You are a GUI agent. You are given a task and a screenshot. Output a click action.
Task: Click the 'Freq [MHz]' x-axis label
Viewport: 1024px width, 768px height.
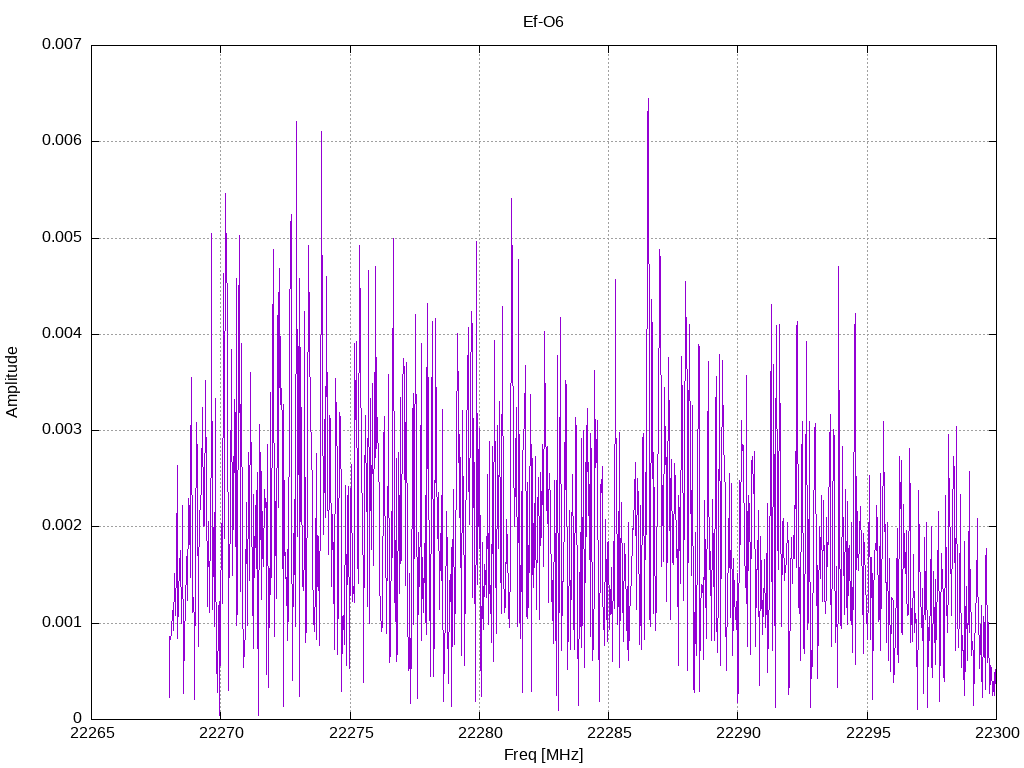[x=543, y=755]
